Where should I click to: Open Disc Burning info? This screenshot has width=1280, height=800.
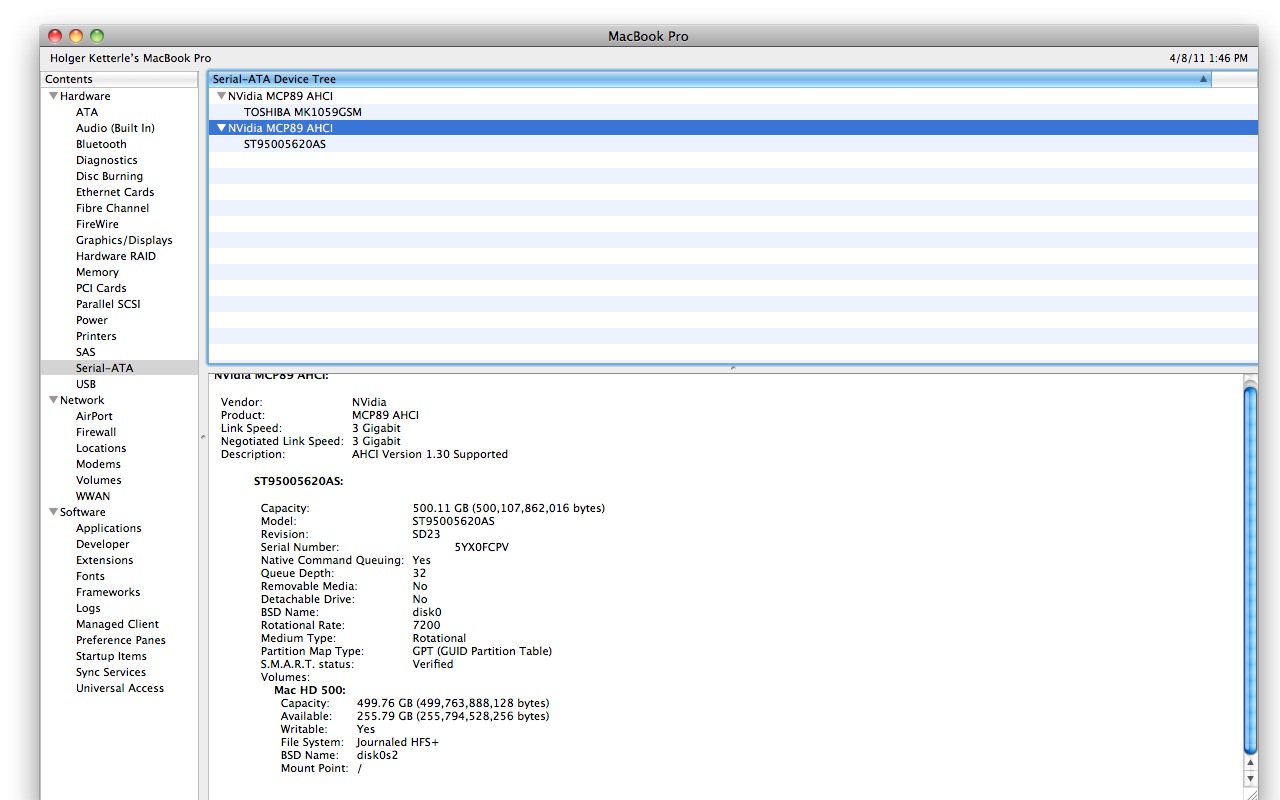point(109,176)
